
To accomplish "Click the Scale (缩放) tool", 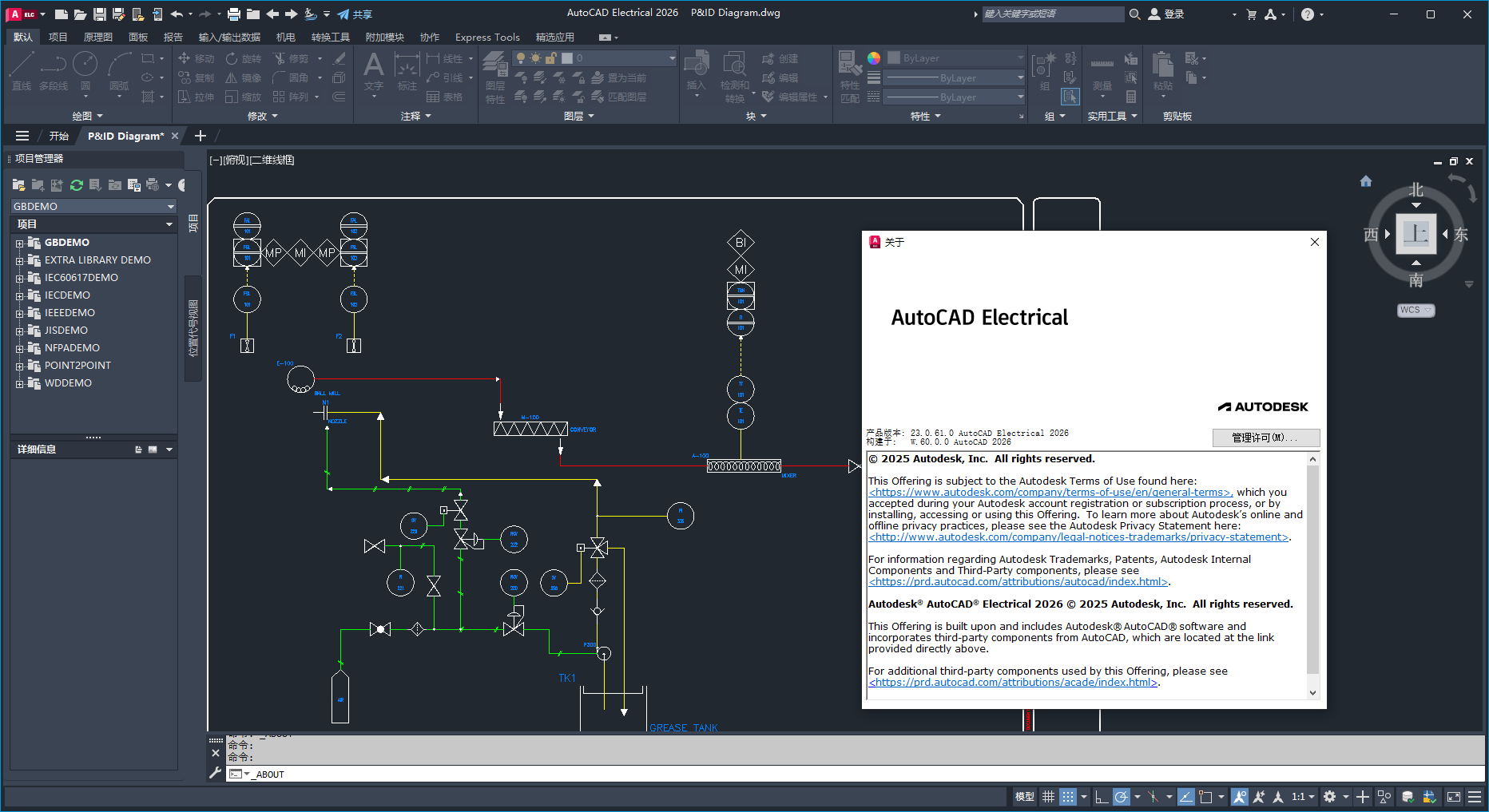I will pos(244,97).
